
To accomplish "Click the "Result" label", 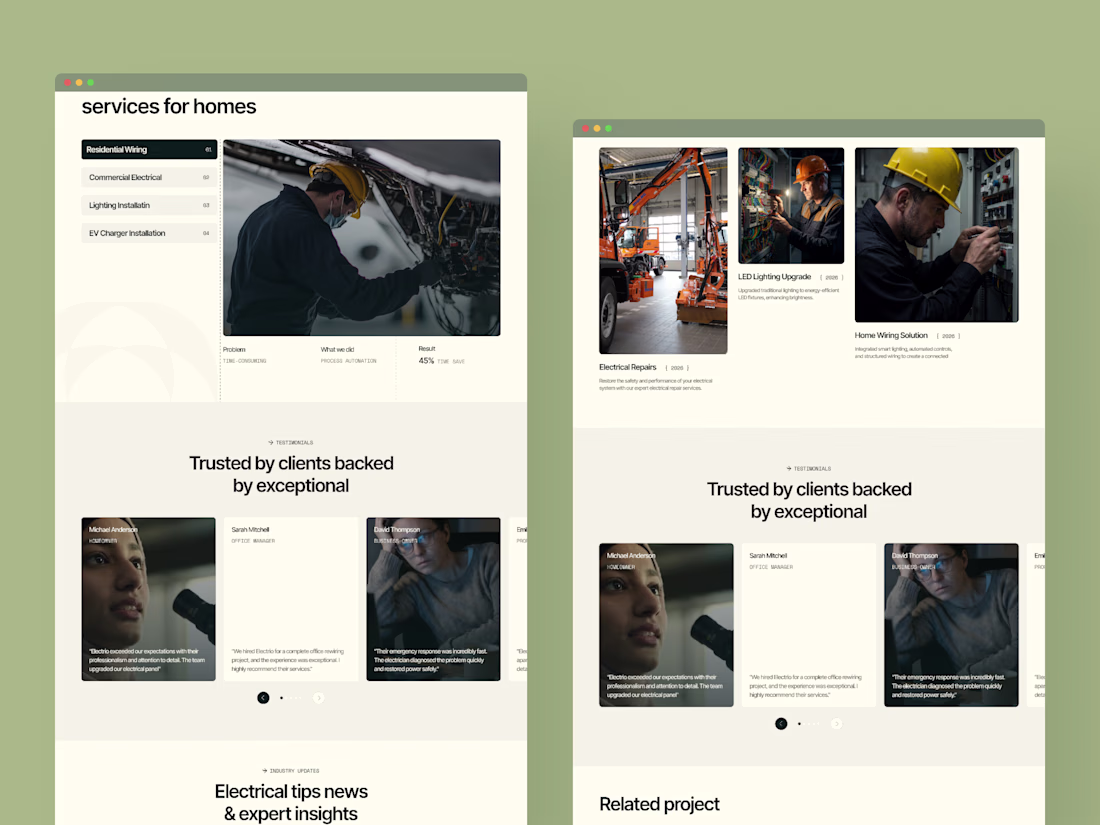I will [x=427, y=349].
